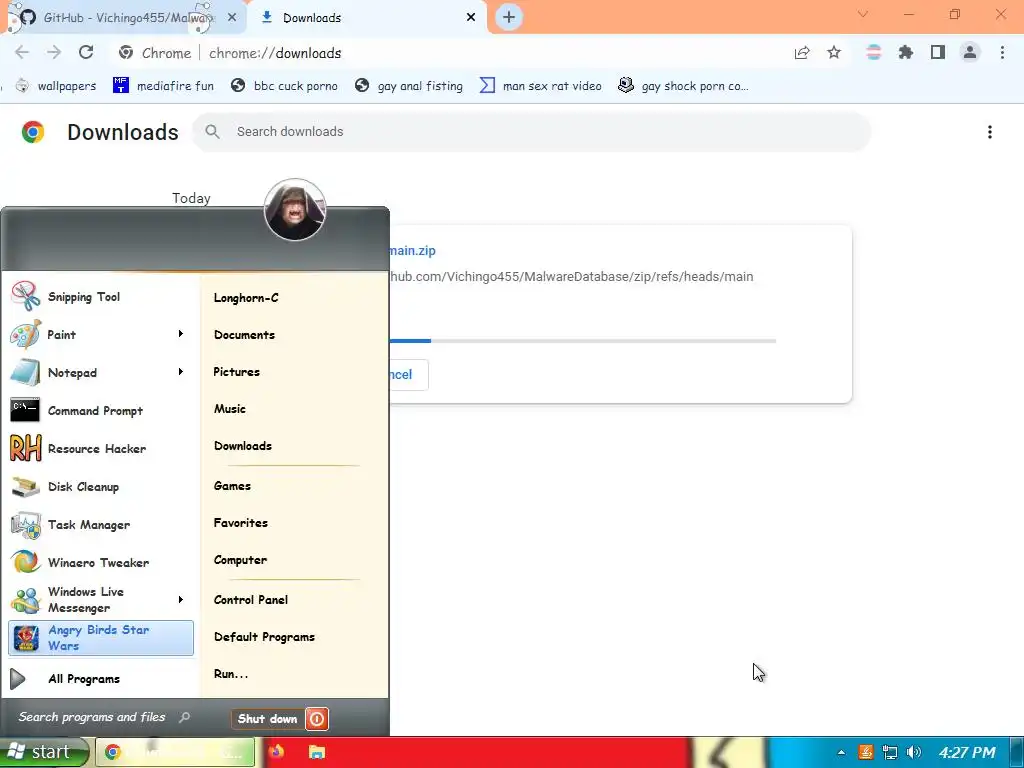
Task: Open File Explorer from taskbar
Action: click(x=317, y=752)
